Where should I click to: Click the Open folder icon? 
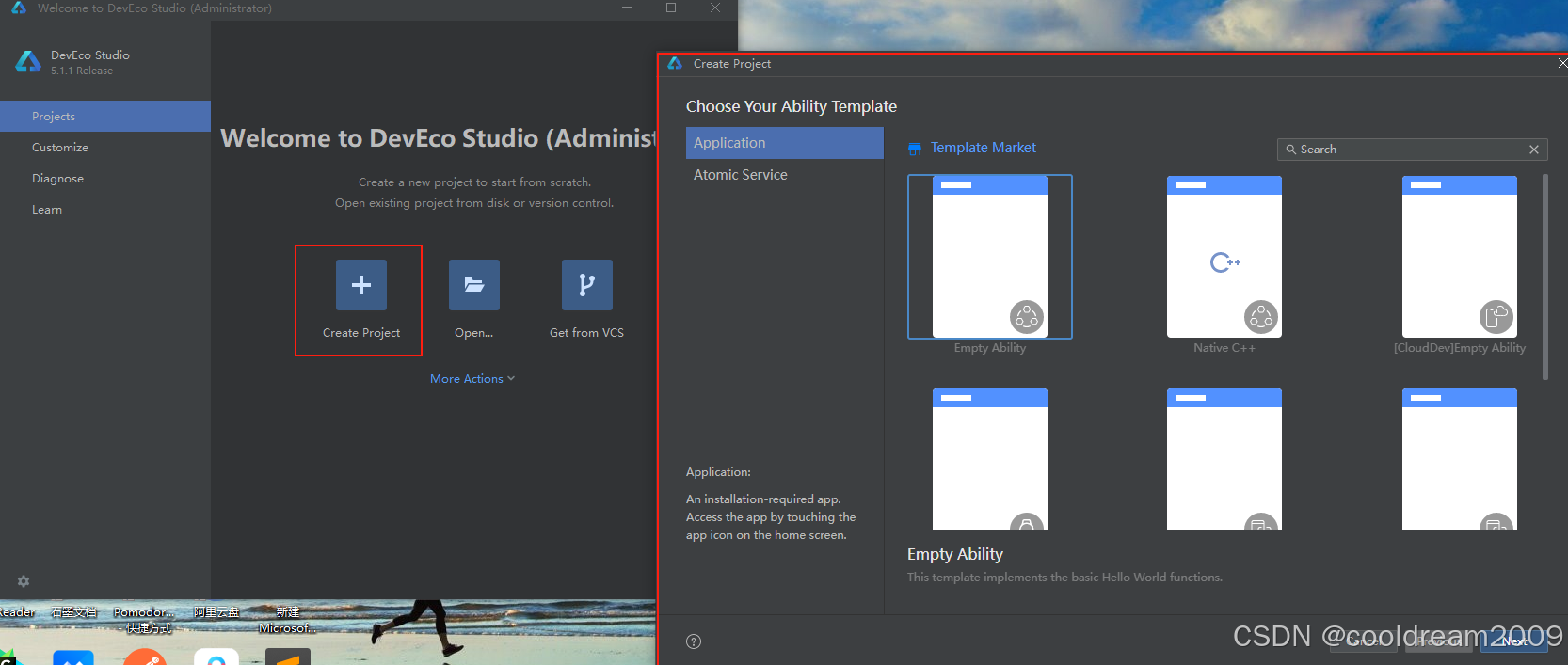coord(474,285)
